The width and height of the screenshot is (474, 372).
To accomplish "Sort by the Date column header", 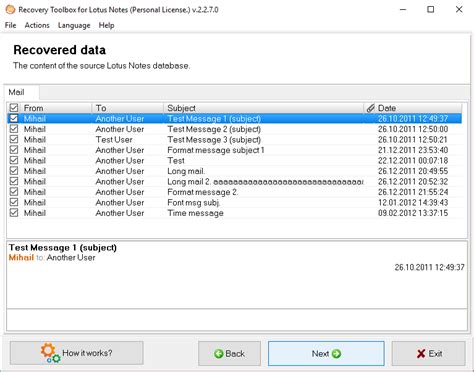I will pos(418,108).
